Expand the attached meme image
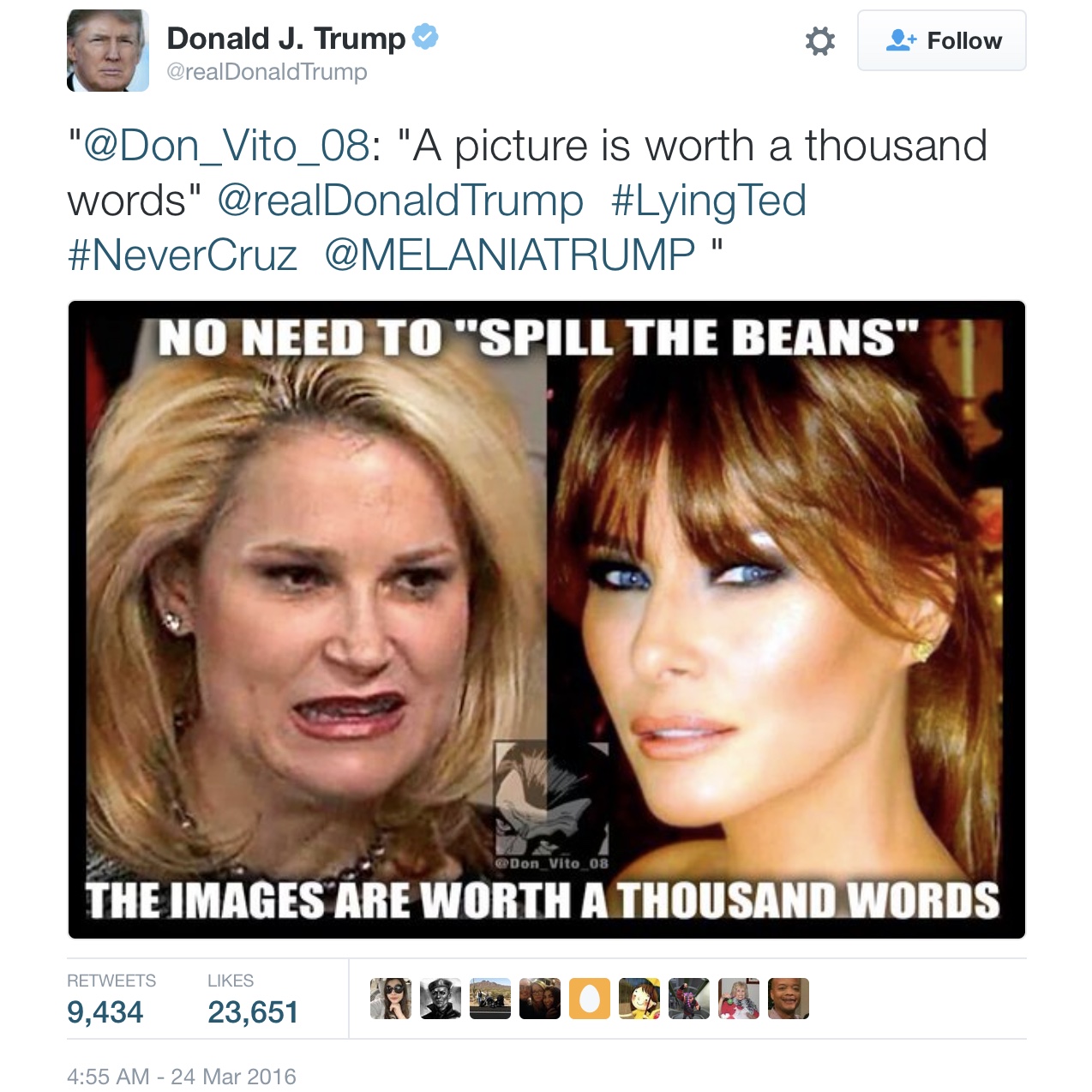This screenshot has width=1092, height=1092. point(547,620)
